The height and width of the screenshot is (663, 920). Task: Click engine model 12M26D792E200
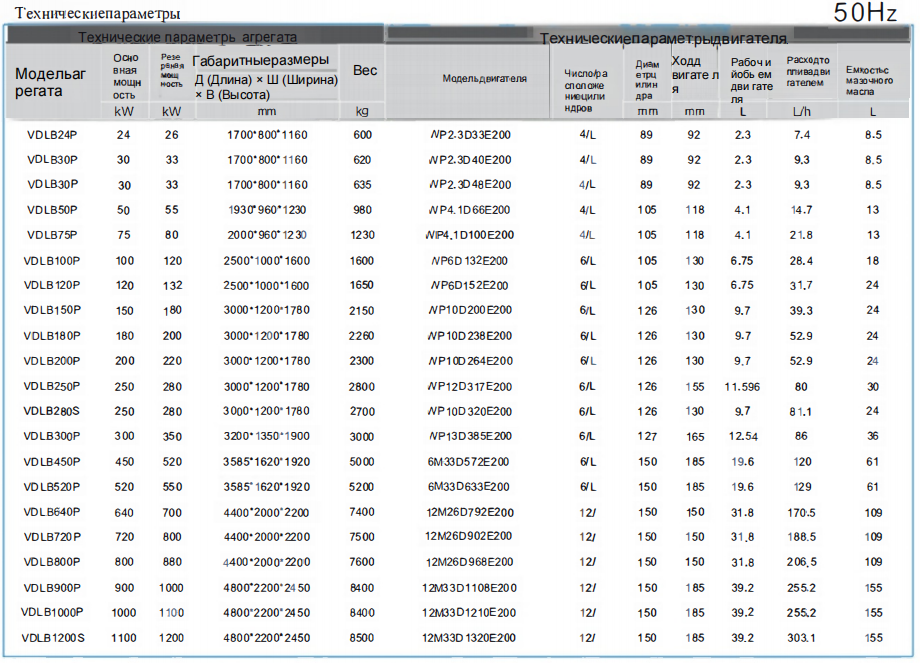(468, 512)
